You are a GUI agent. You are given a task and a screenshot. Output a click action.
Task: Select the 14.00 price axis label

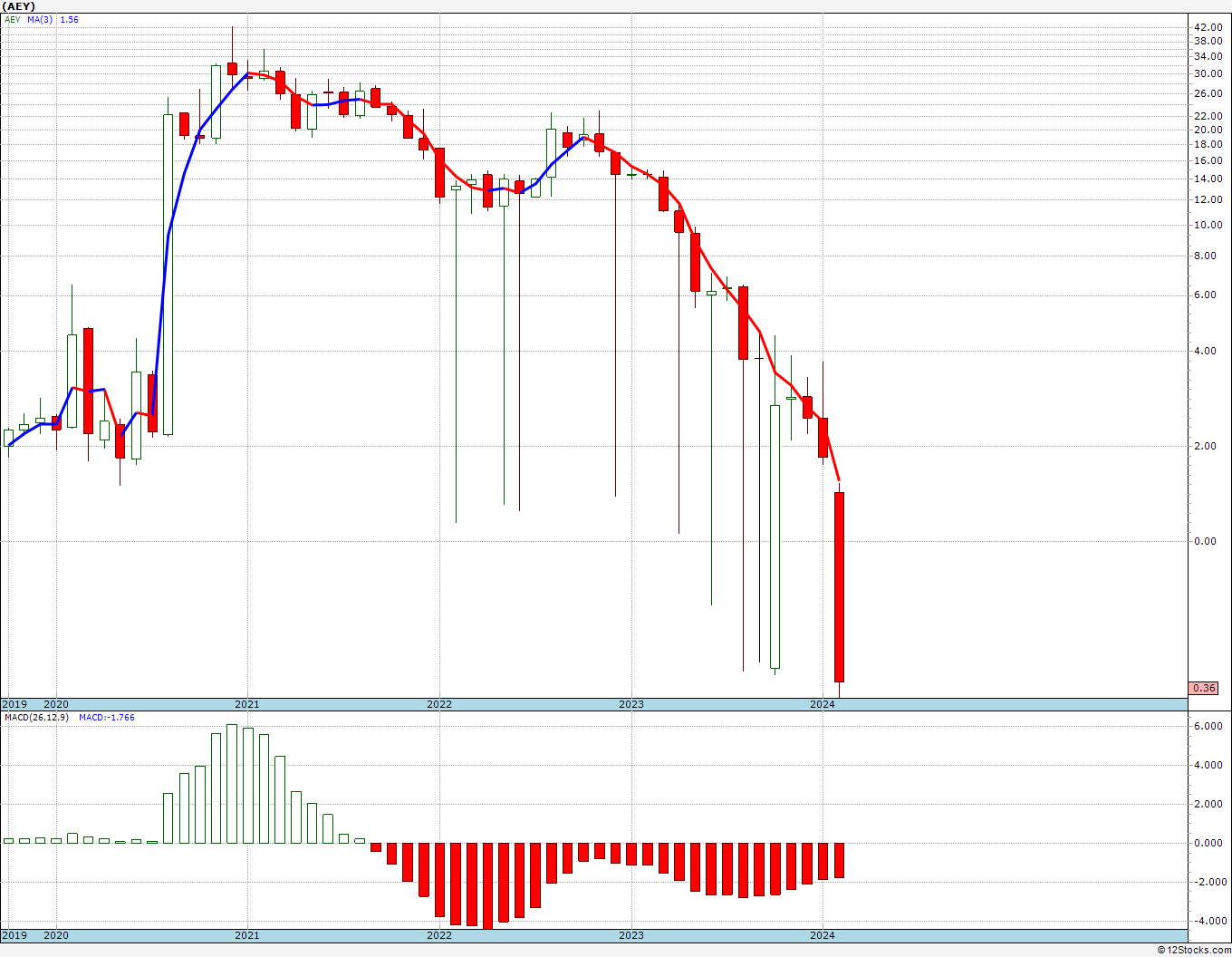[1208, 179]
